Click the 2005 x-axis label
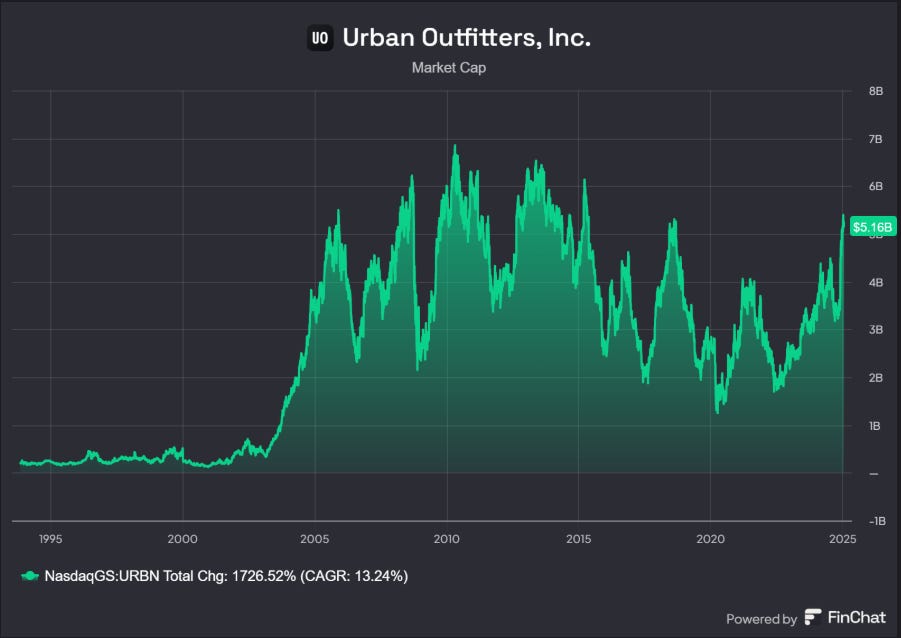 coord(314,539)
